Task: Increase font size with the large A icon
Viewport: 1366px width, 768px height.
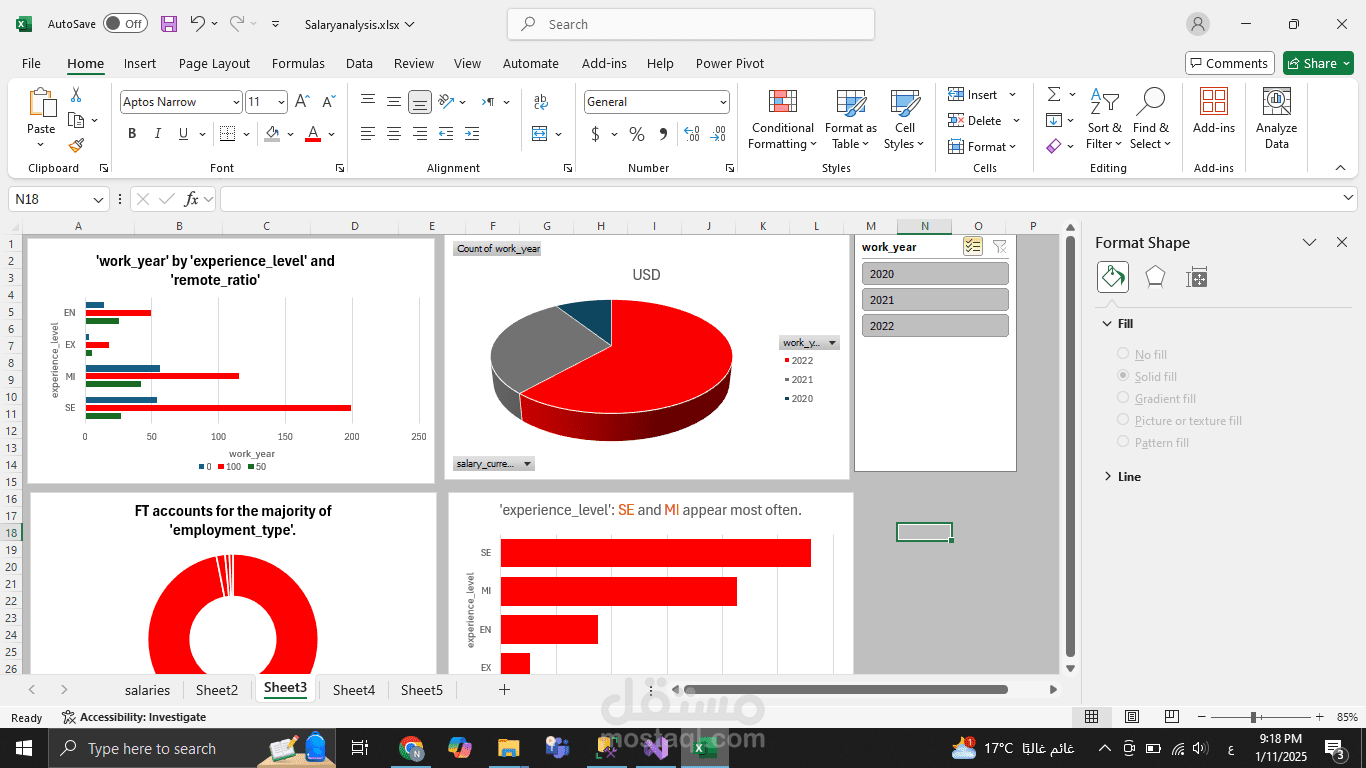Action: pos(303,102)
